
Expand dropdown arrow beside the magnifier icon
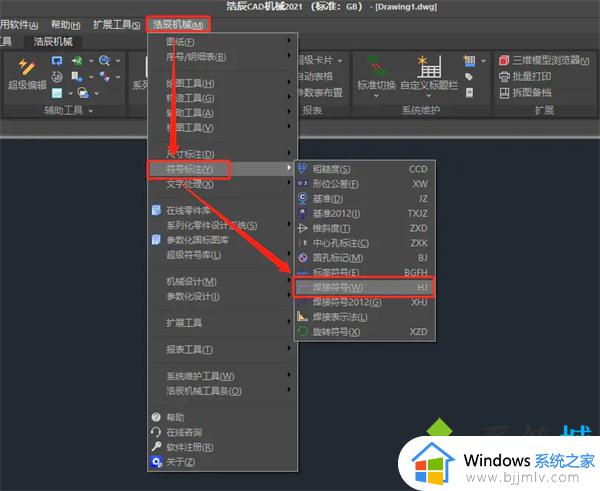[118, 61]
